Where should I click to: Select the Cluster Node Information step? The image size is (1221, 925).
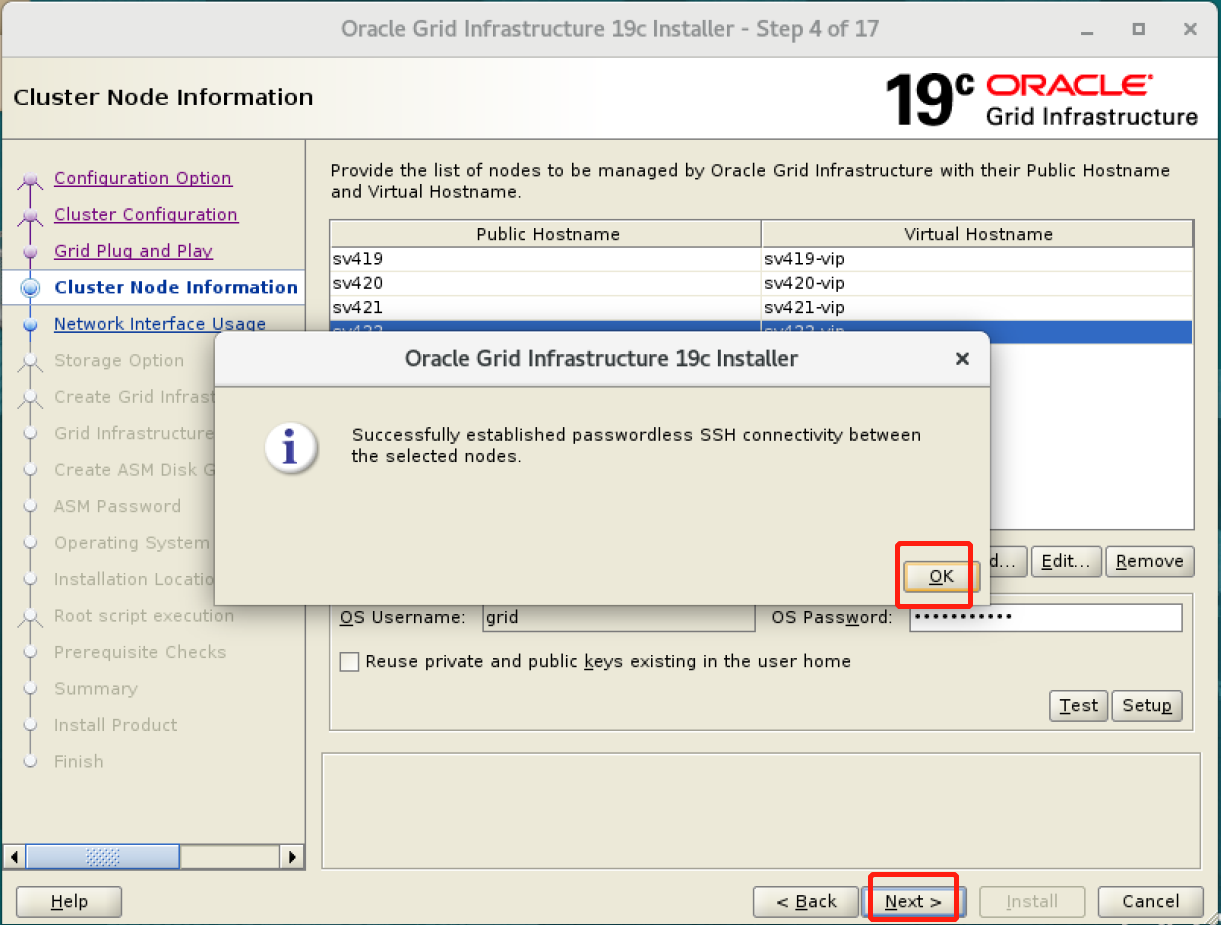(x=176, y=288)
